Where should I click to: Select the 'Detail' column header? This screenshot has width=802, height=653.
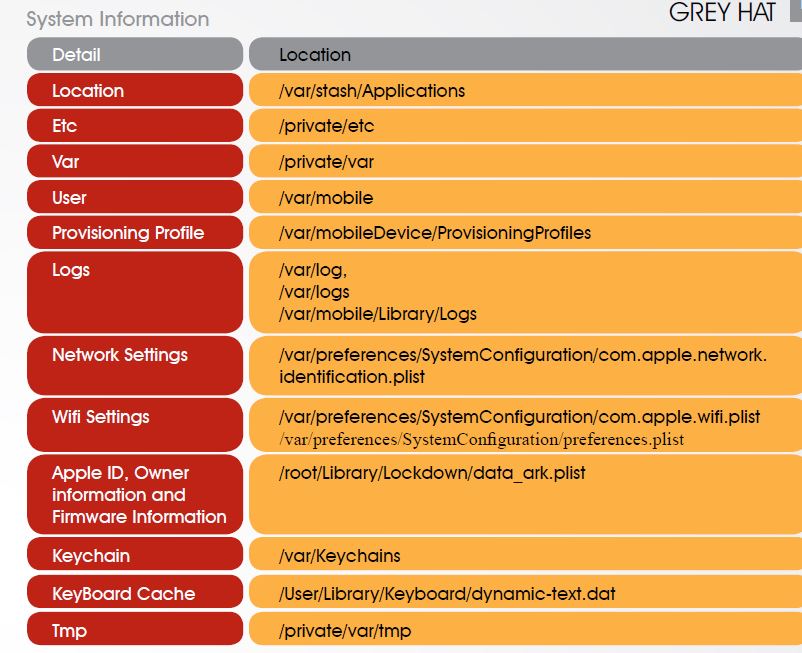coord(135,54)
